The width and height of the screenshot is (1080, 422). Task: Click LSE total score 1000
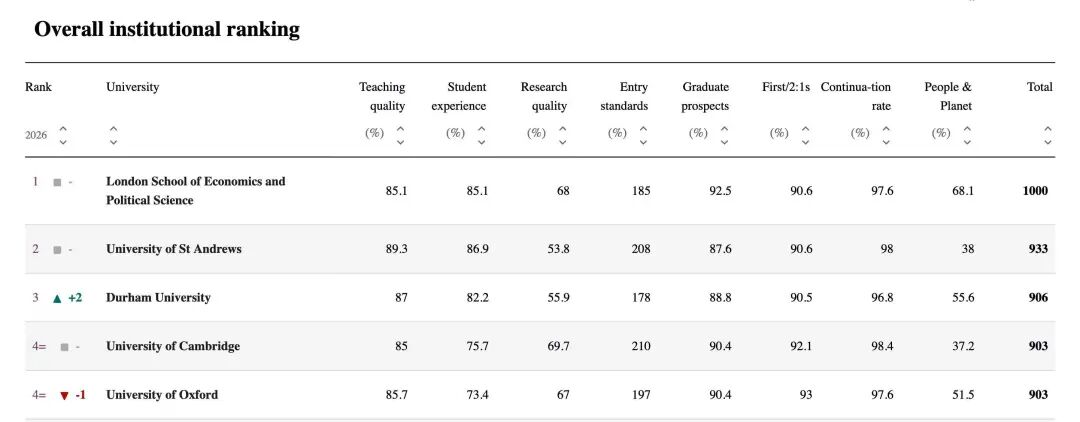(x=1035, y=191)
